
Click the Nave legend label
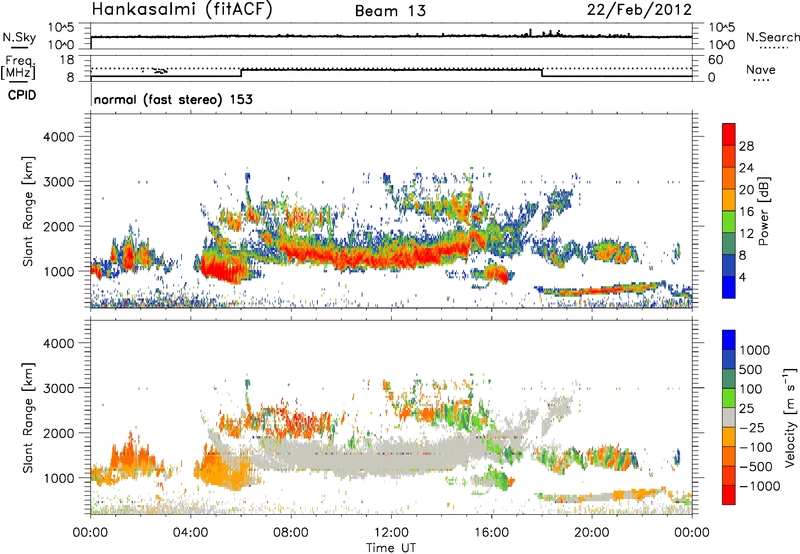(761, 70)
